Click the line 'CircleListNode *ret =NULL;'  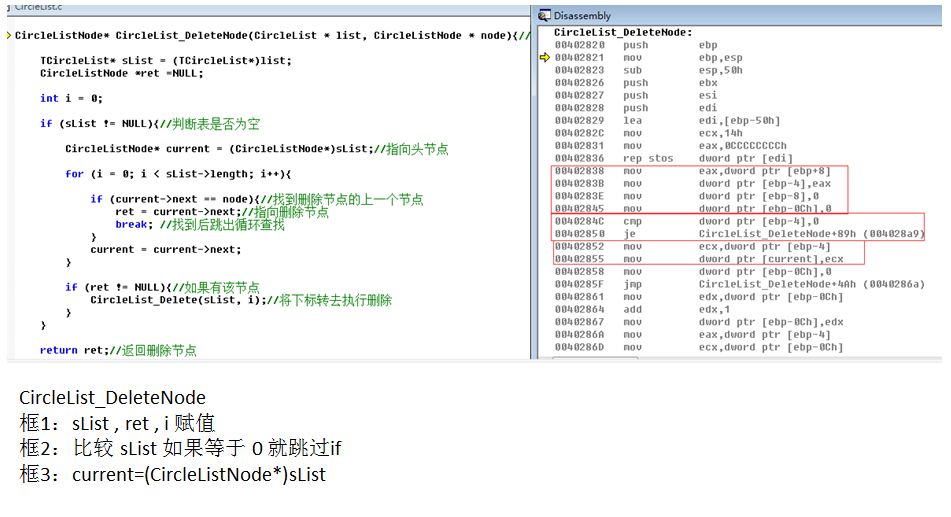coord(122,73)
